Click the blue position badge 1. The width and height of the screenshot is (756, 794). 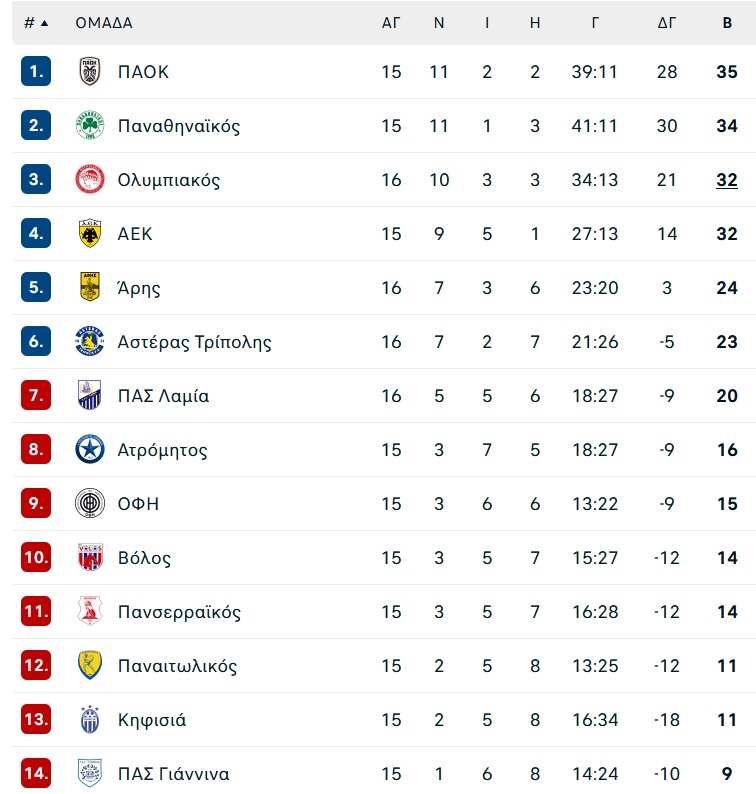click(36, 71)
